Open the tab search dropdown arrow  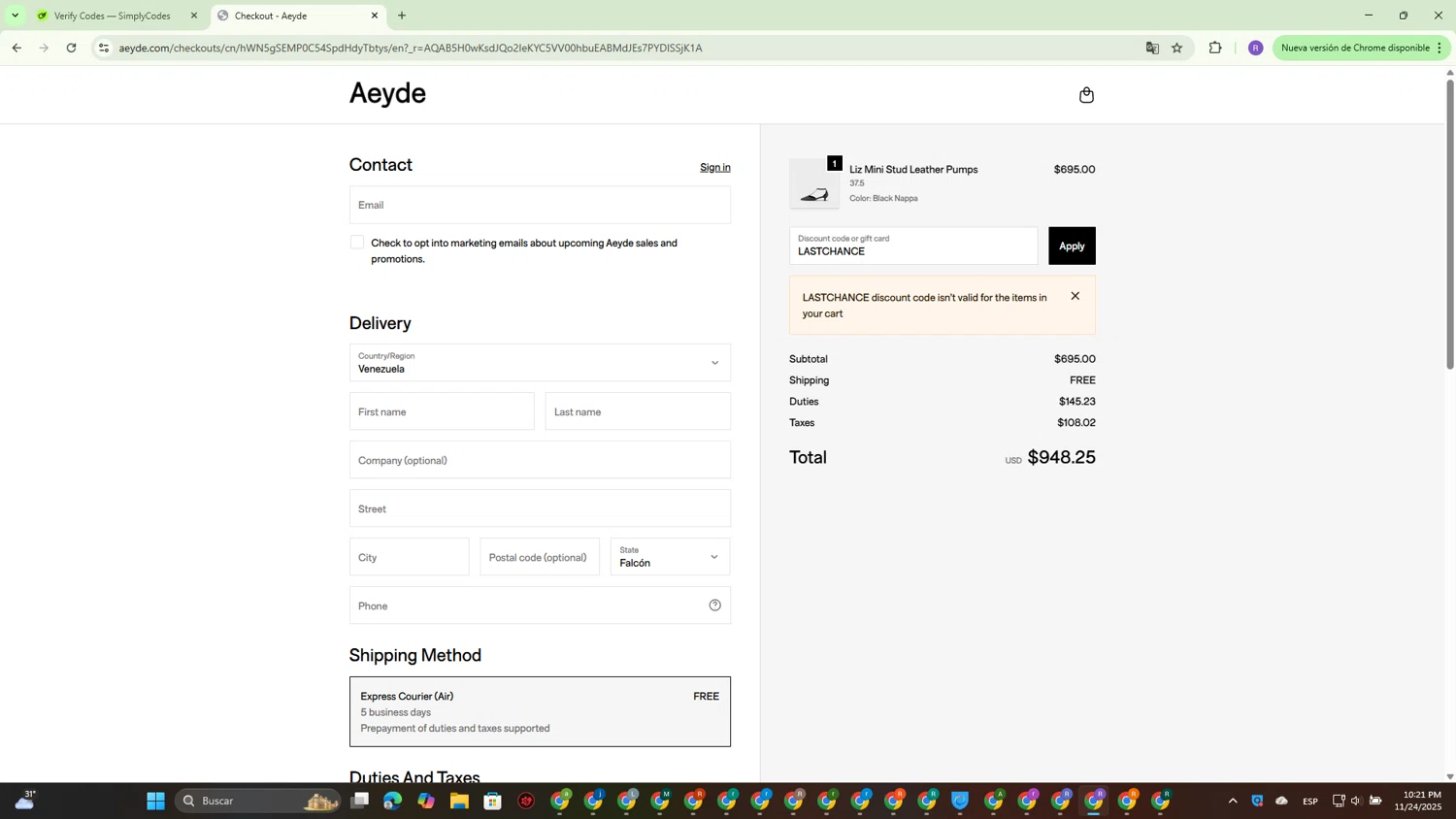(x=15, y=16)
